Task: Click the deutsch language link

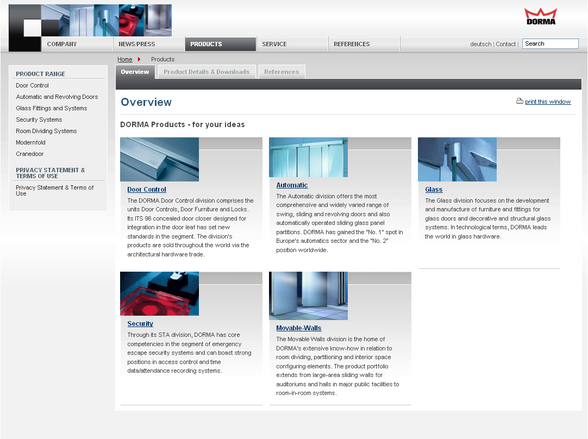Action: tap(480, 44)
